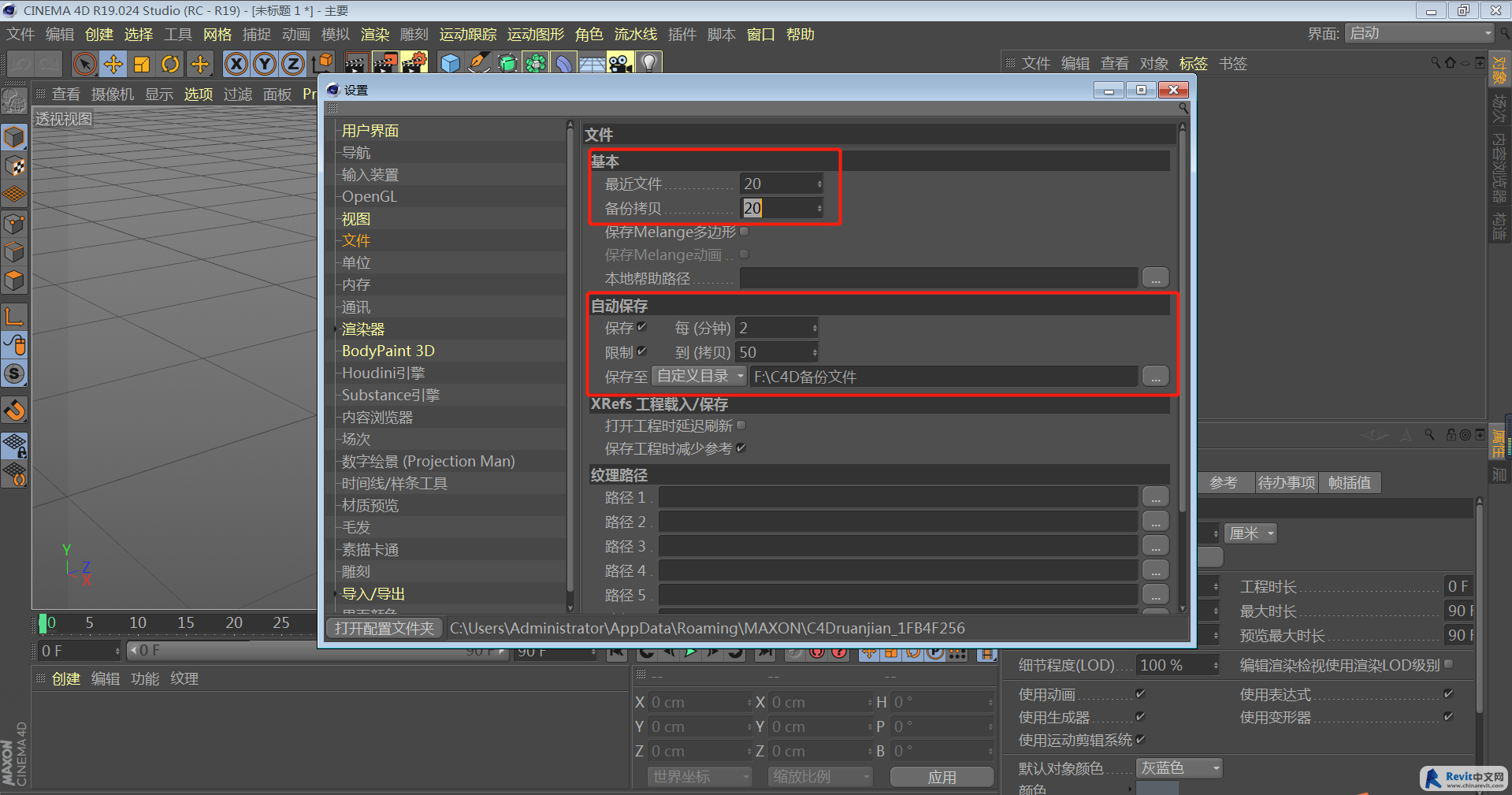The width and height of the screenshot is (1512, 795).
Task: Click the Deformer bend icon
Action: [564, 64]
